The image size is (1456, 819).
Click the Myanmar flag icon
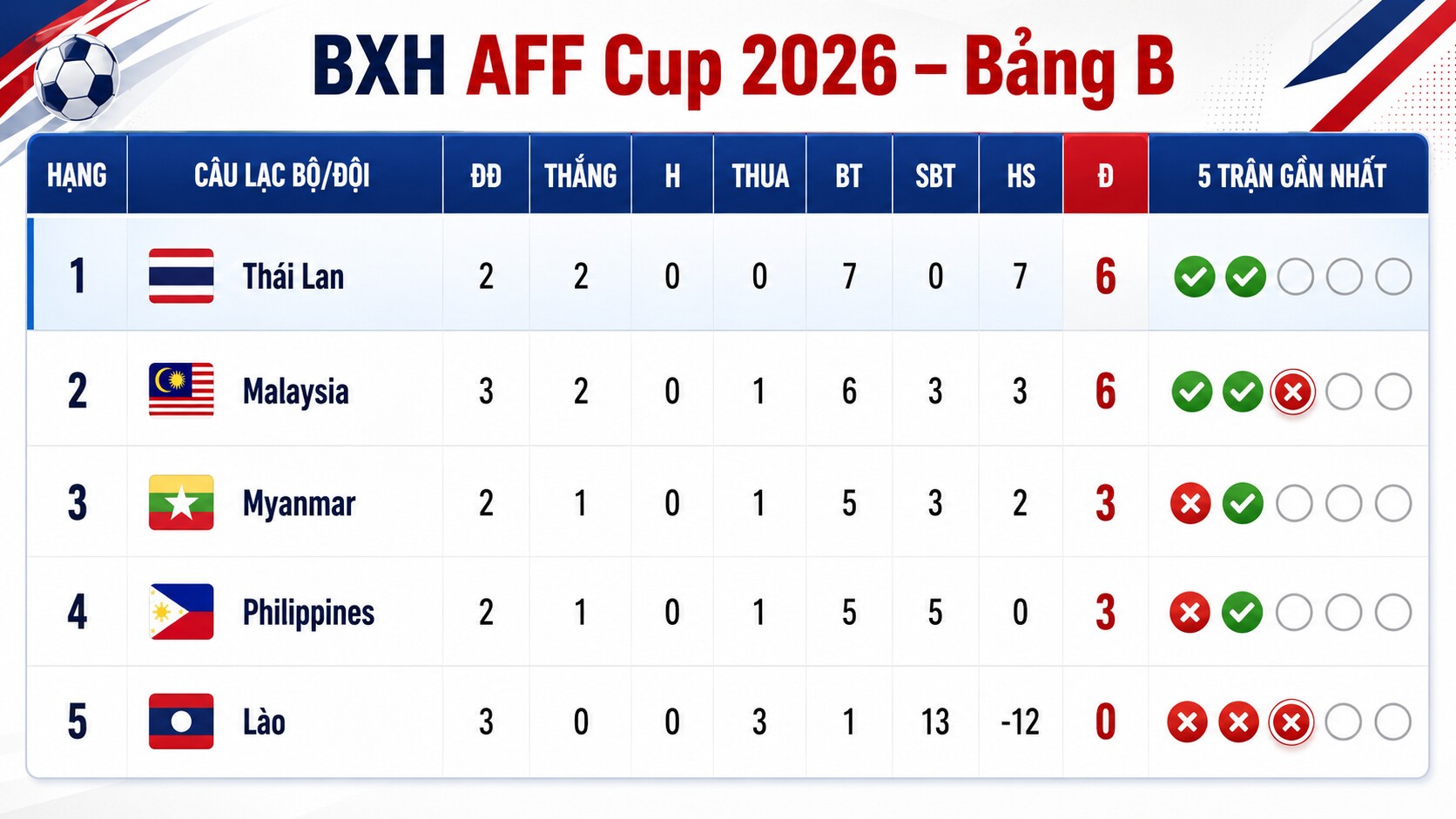click(181, 502)
